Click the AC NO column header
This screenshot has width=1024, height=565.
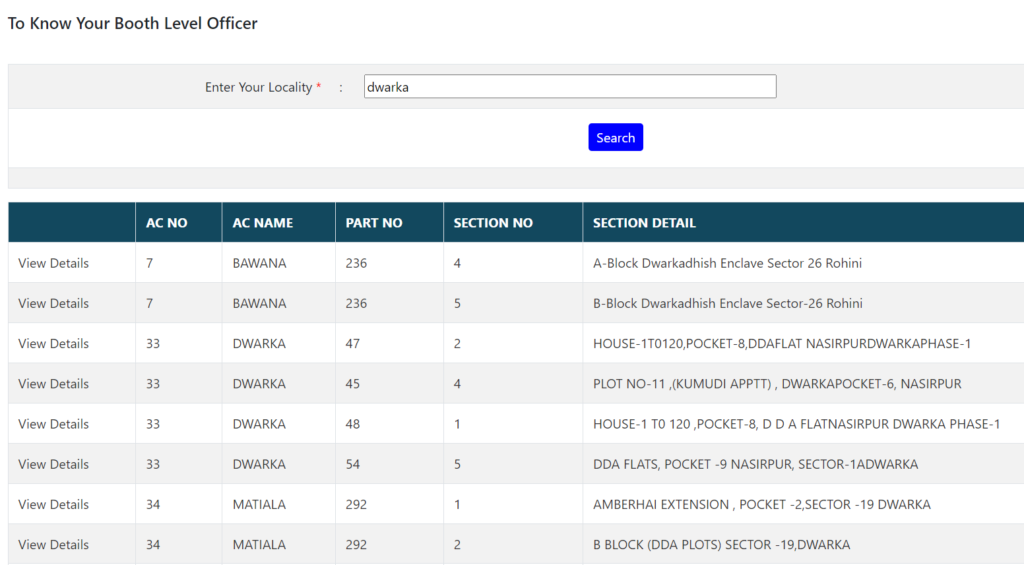(167, 223)
